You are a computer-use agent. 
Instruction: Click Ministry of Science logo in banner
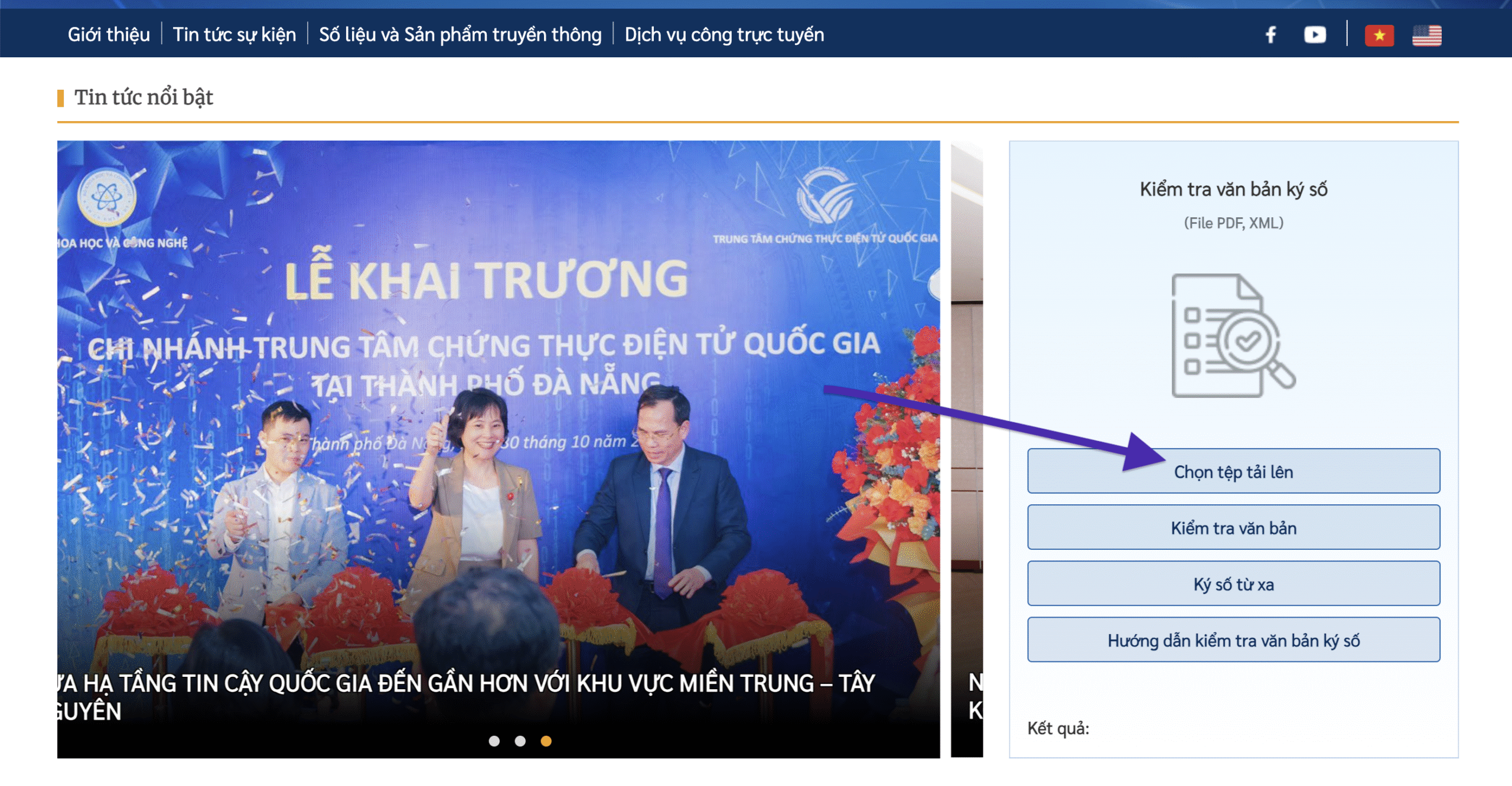coord(107,198)
